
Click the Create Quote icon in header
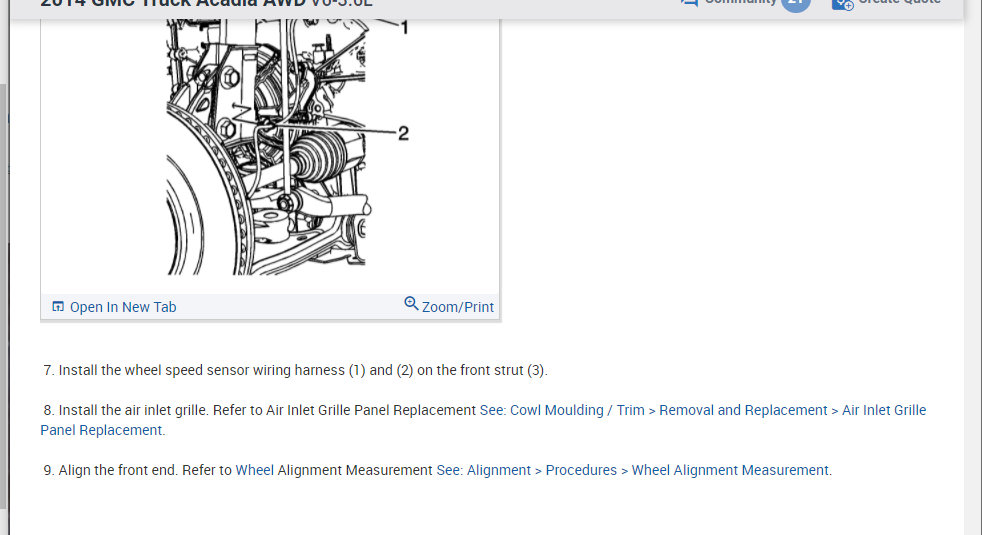[x=842, y=4]
